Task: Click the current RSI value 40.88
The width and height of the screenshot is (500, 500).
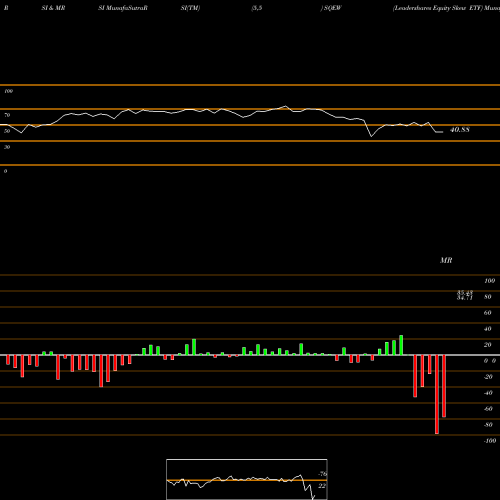Action: click(460, 130)
